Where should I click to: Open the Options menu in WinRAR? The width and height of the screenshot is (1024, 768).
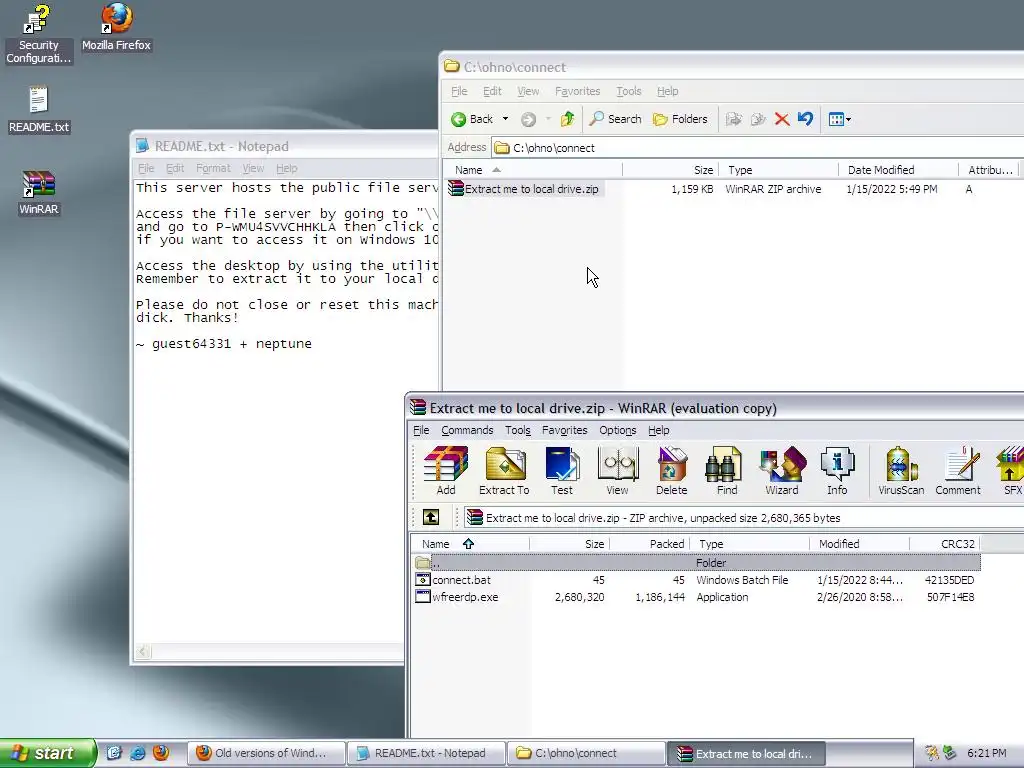point(618,430)
